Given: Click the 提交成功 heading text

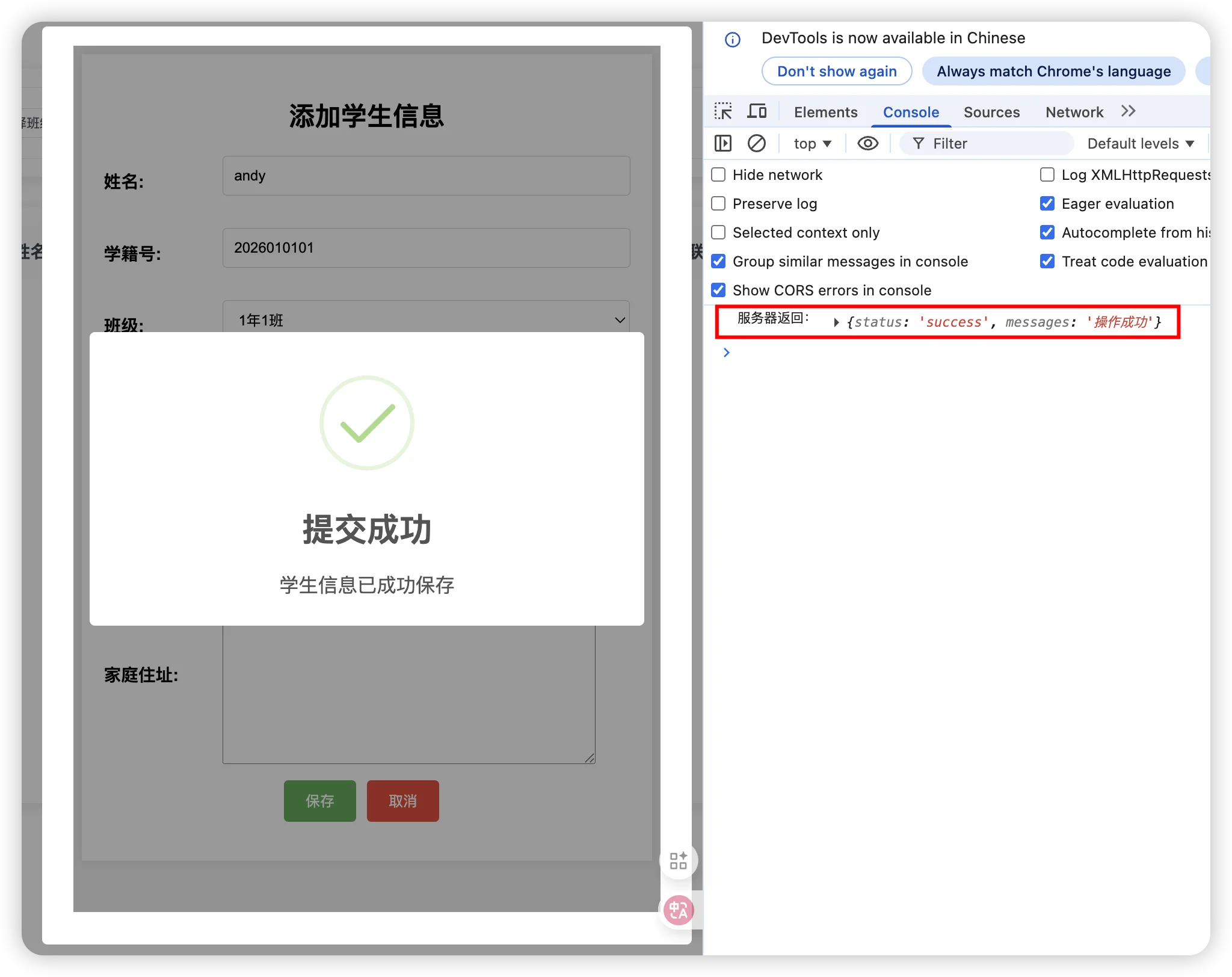Looking at the screenshot, I should coord(367,529).
